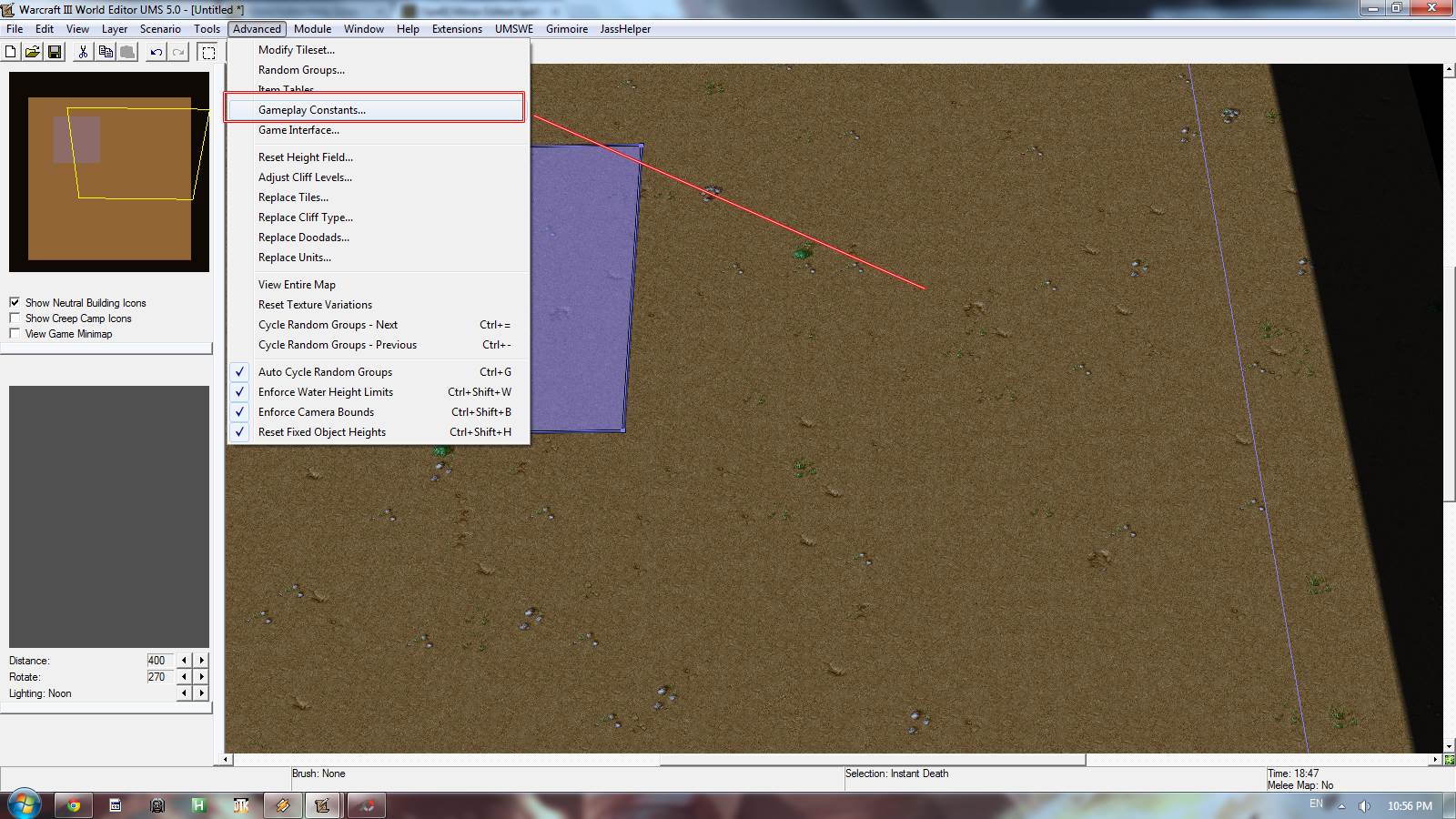Increase Rotate with right arrow
Screen dimensions: 1456x819
[201, 677]
